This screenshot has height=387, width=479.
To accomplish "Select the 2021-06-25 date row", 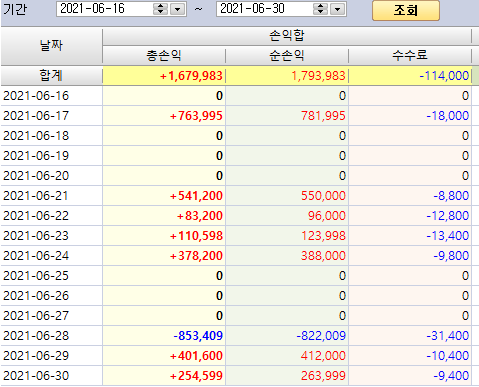I will tap(51, 276).
